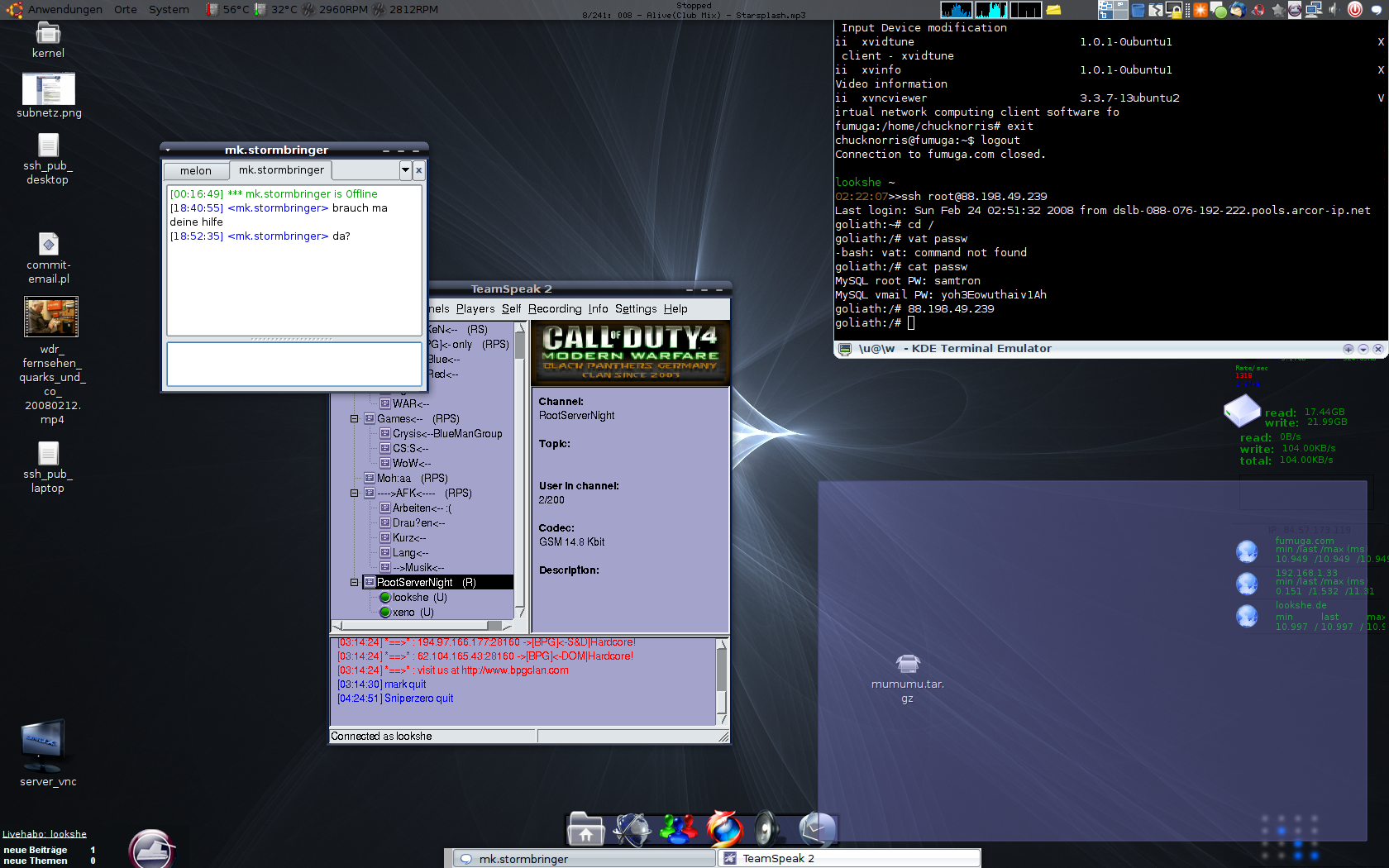Switch to TeamSpeak 2 taskbar button

click(849, 859)
